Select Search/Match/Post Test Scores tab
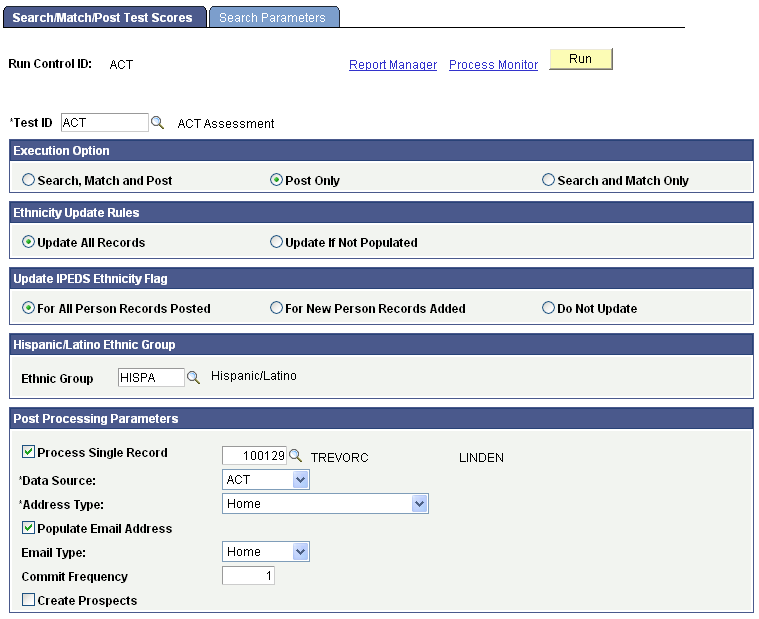The image size is (759, 619). pyautogui.click(x=105, y=17)
